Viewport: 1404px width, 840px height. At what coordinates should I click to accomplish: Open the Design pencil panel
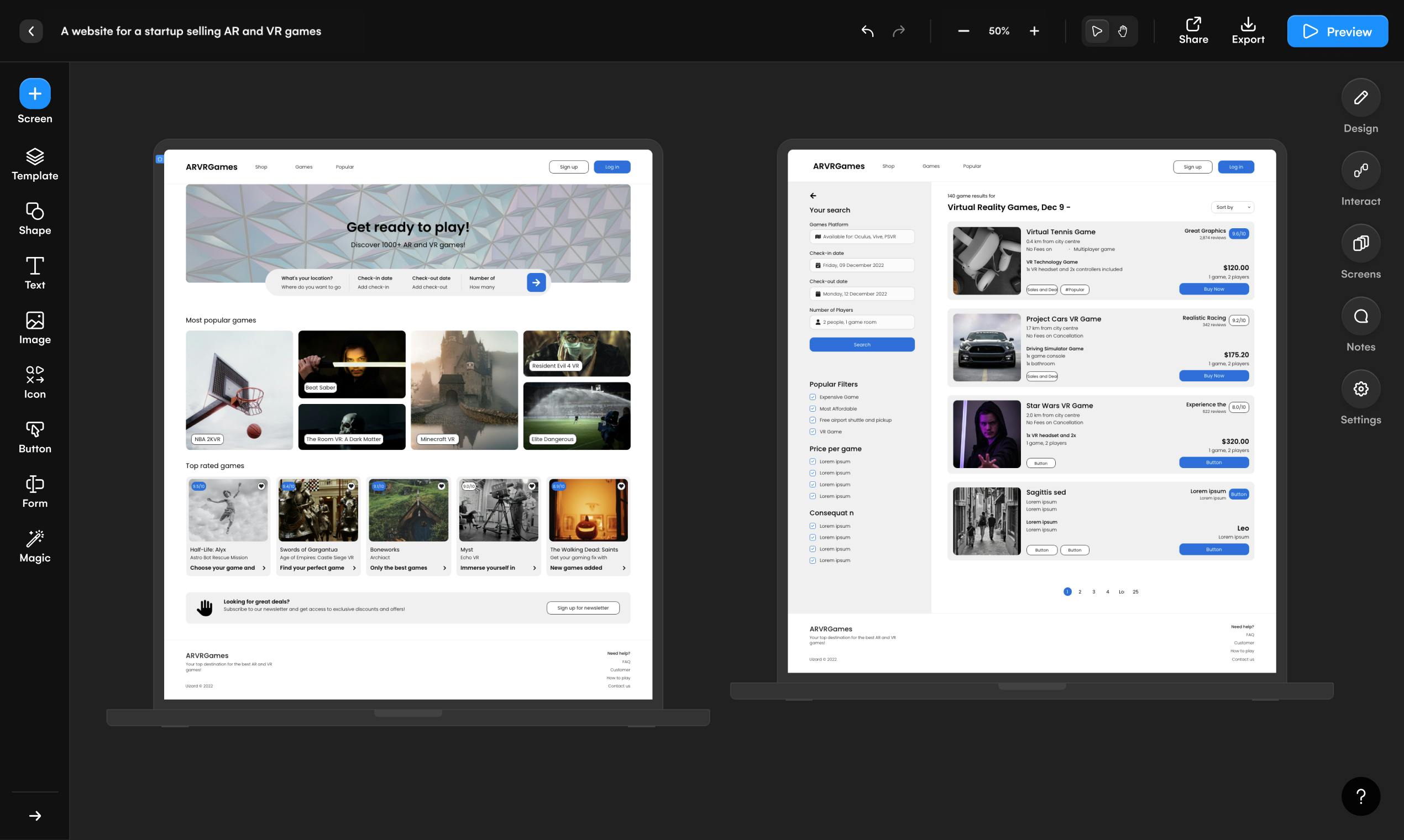click(x=1360, y=97)
